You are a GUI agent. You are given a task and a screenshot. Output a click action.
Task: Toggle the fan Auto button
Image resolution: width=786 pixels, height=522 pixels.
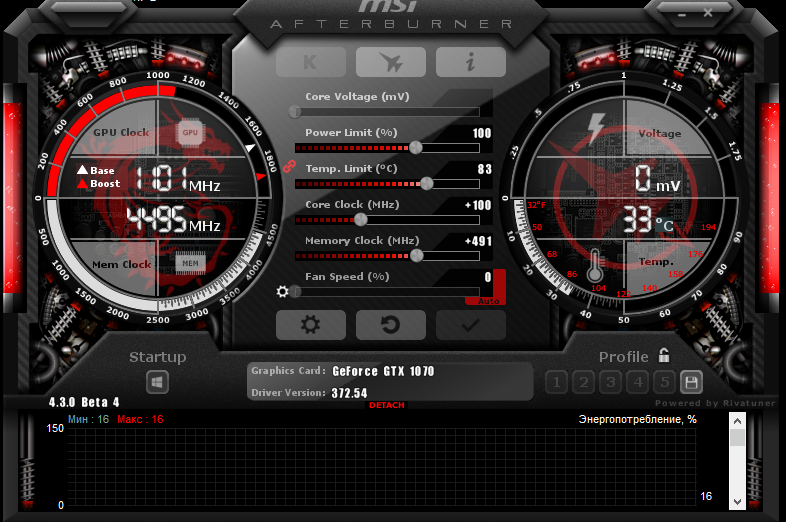coord(488,301)
